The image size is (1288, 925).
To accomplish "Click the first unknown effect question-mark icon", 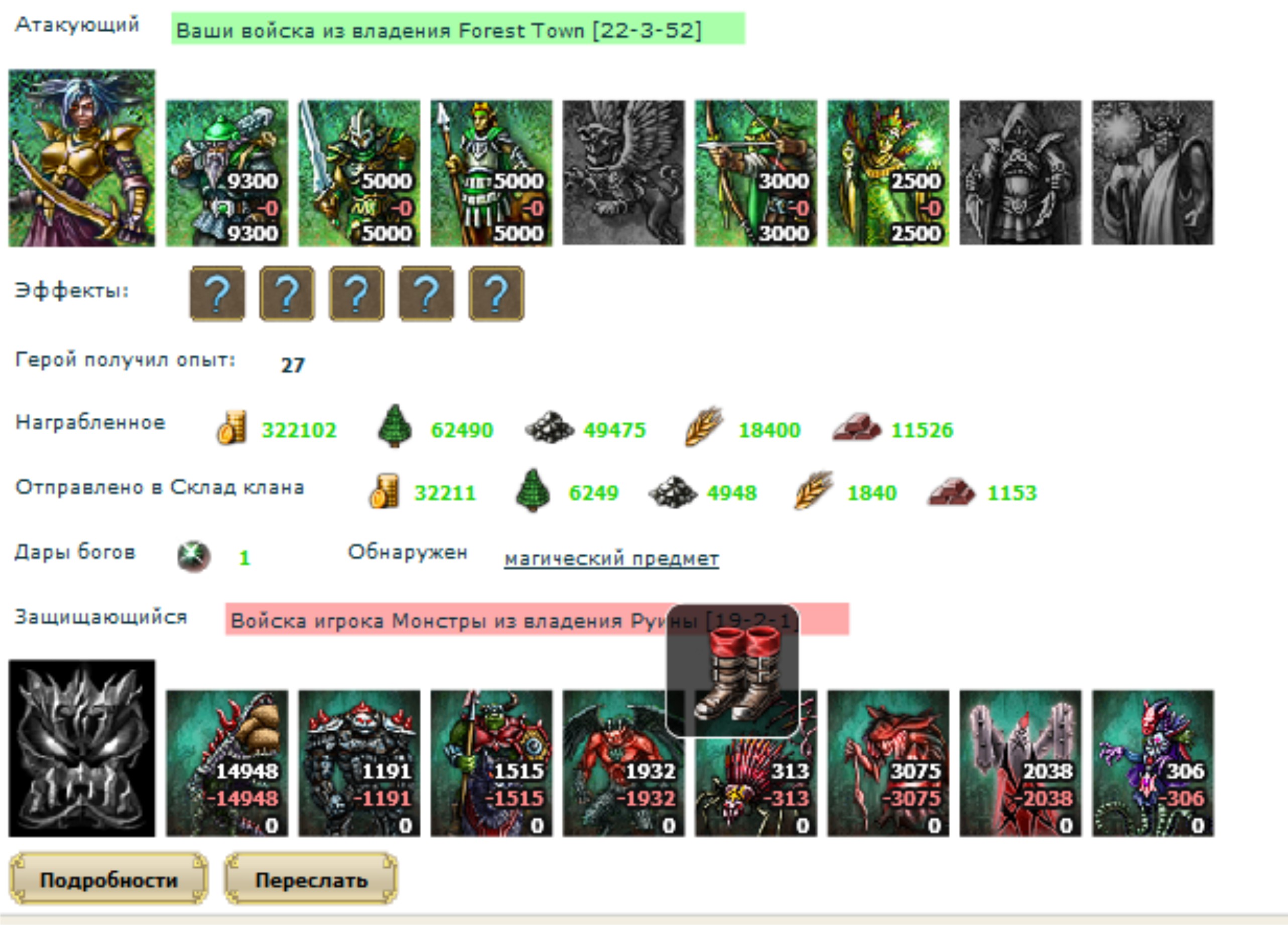I will click(217, 294).
